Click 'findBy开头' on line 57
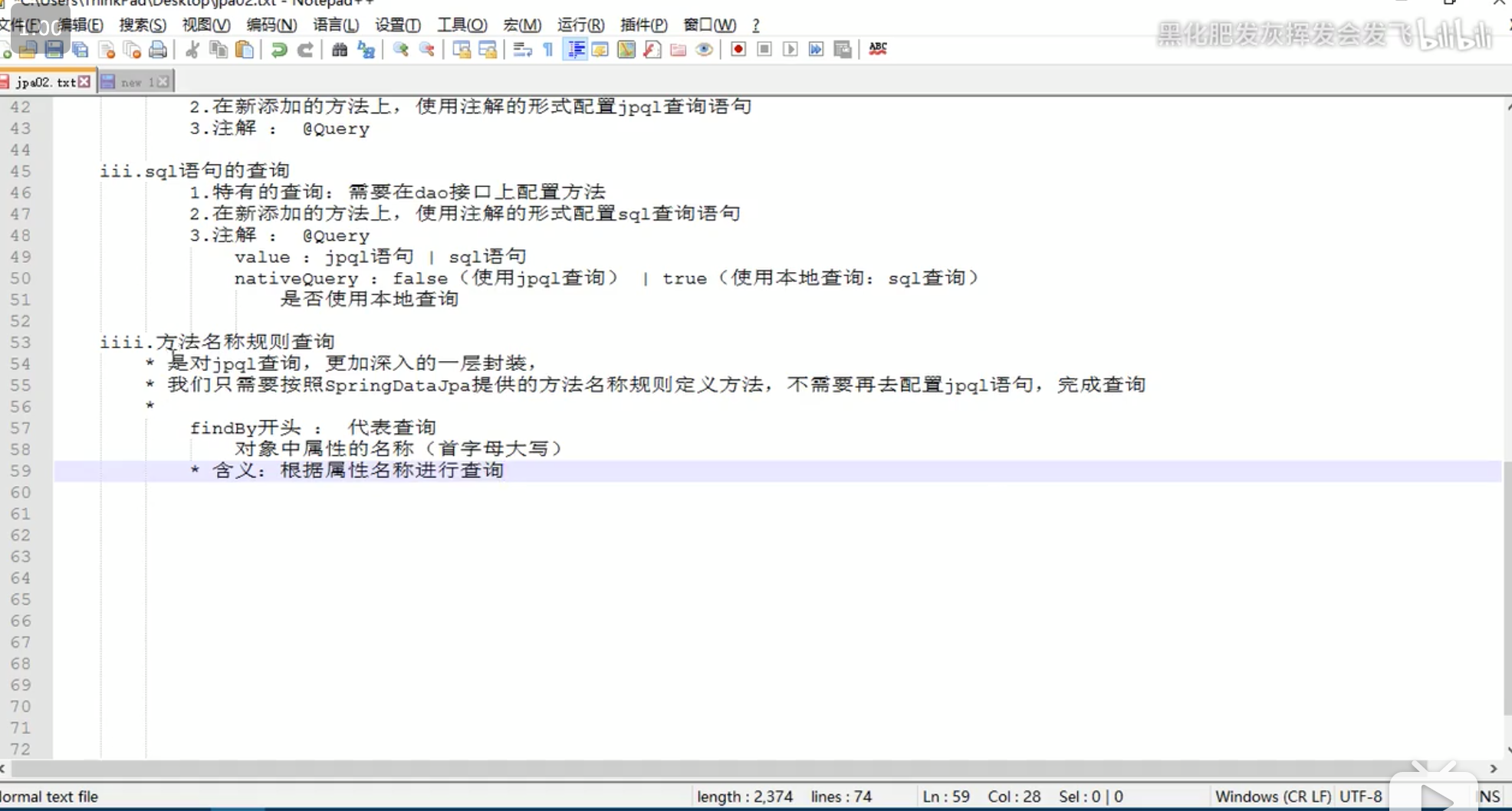Viewport: 1512px width, 811px height. 245,428
